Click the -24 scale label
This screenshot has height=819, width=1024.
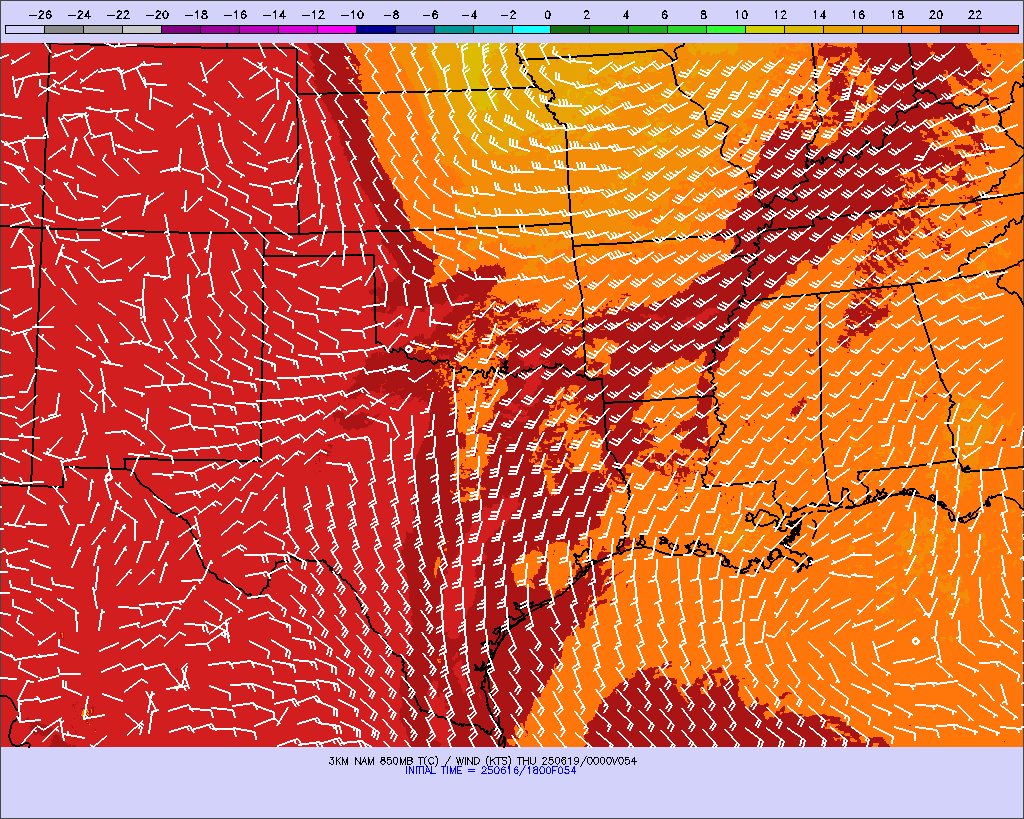click(x=80, y=14)
